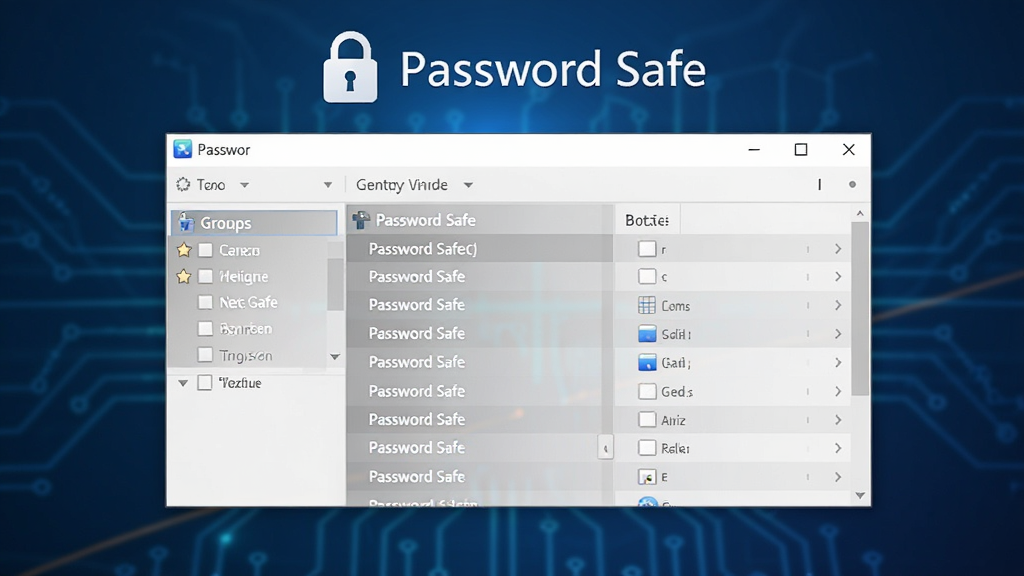1024x576 pixels.
Task: Click the app icon beside the Passwor title
Action: [x=182, y=150]
